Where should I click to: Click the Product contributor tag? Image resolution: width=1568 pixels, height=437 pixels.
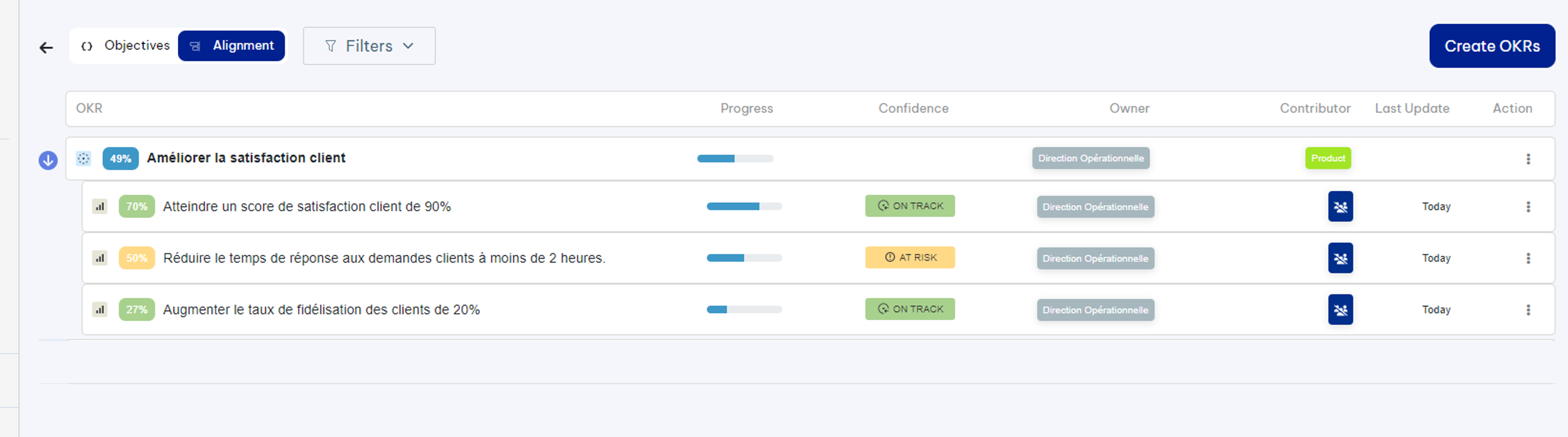tap(1328, 158)
